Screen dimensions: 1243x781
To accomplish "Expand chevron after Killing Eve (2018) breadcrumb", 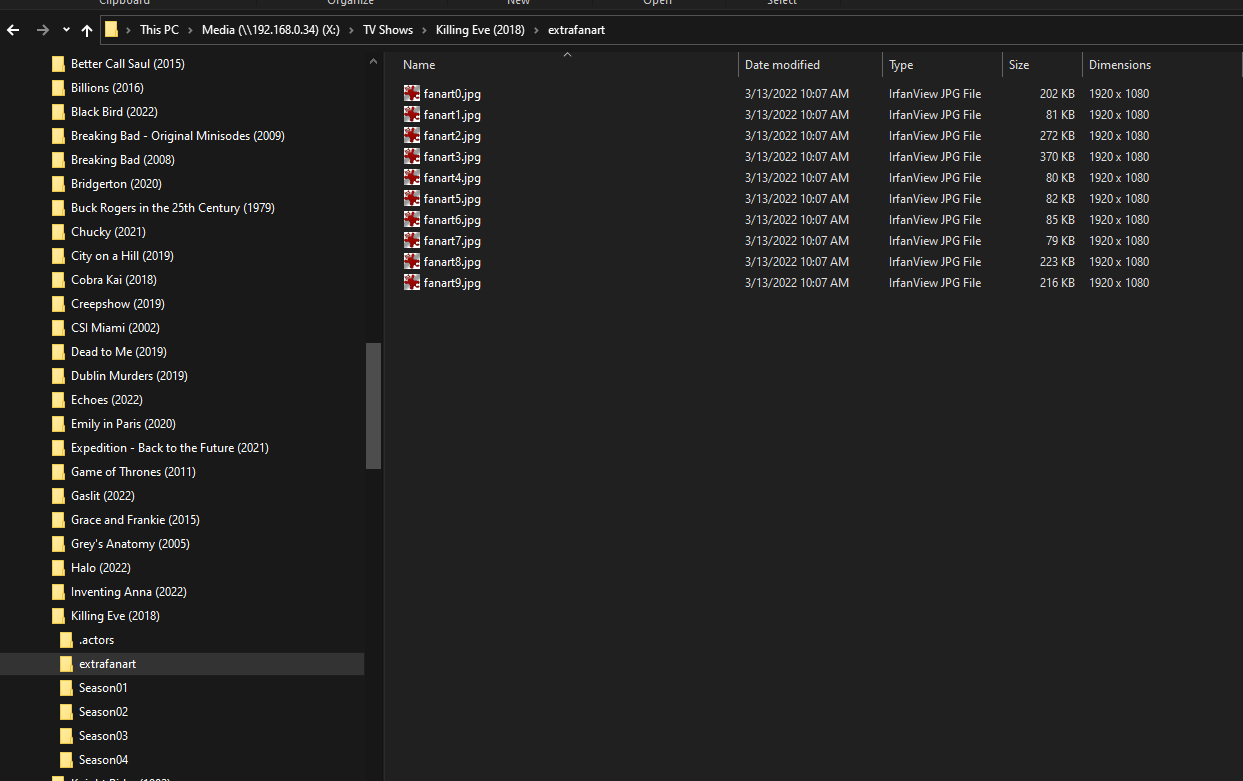I will 536,30.
